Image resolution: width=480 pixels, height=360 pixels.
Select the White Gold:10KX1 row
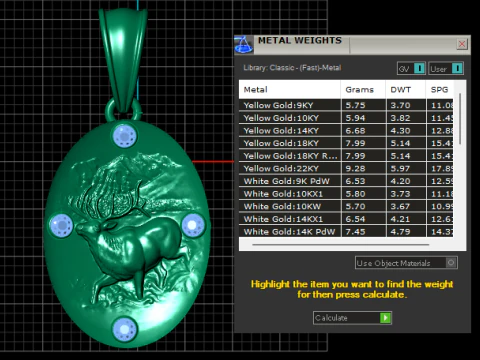tap(346, 194)
